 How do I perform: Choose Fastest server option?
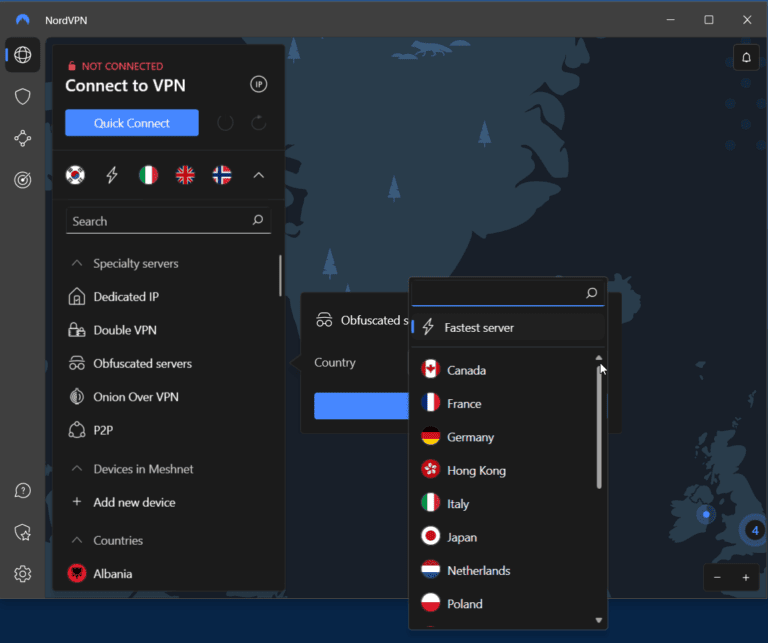tap(507, 327)
